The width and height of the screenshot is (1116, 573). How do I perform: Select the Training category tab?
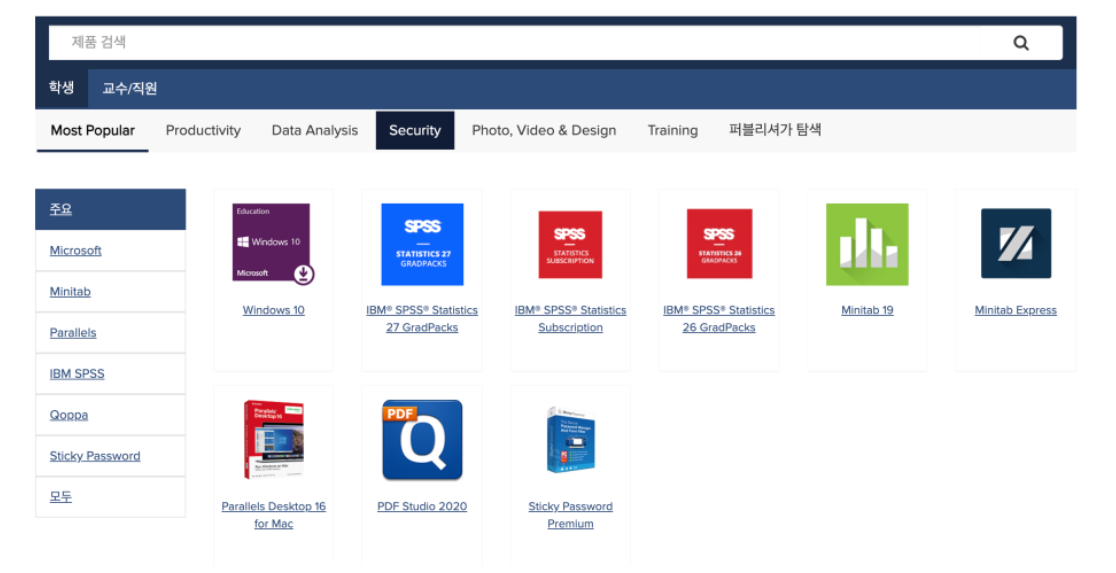point(673,130)
